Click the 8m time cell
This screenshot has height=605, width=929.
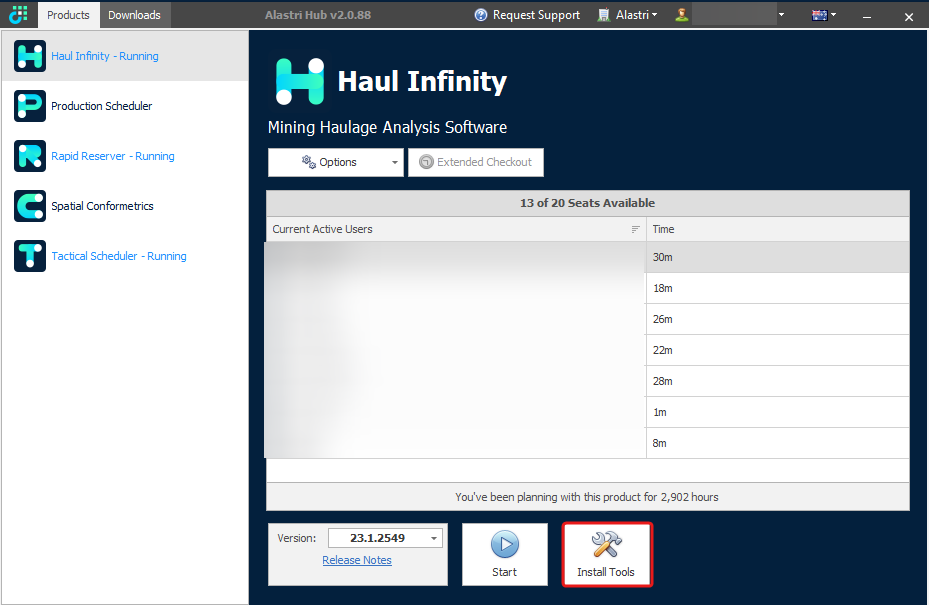pos(778,443)
